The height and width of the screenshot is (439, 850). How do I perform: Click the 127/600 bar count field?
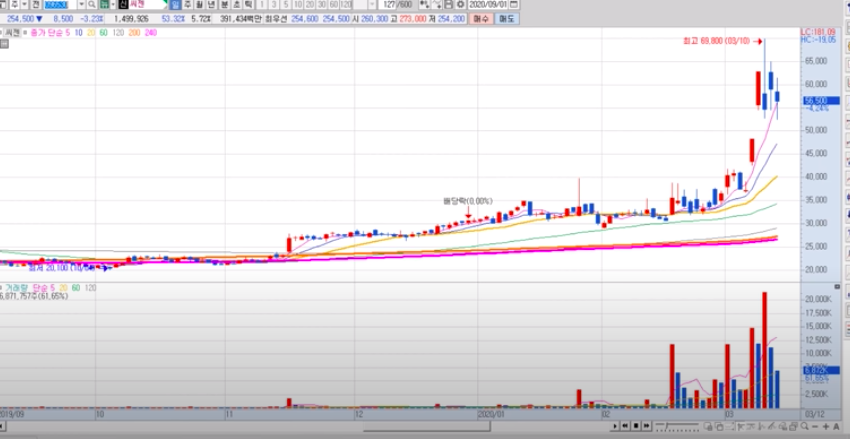click(397, 4)
